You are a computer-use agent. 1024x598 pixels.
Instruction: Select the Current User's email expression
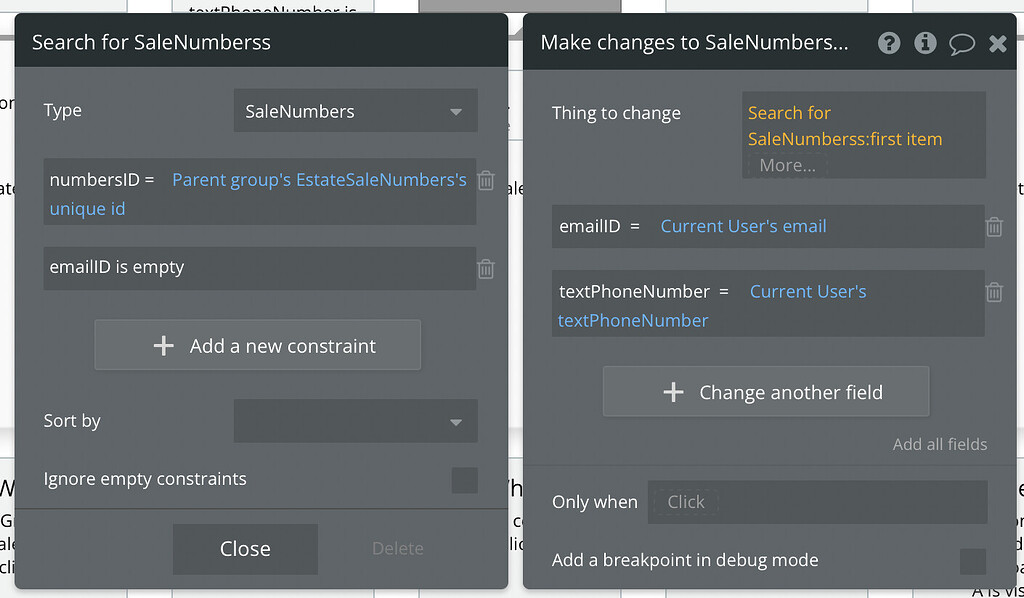(x=743, y=226)
